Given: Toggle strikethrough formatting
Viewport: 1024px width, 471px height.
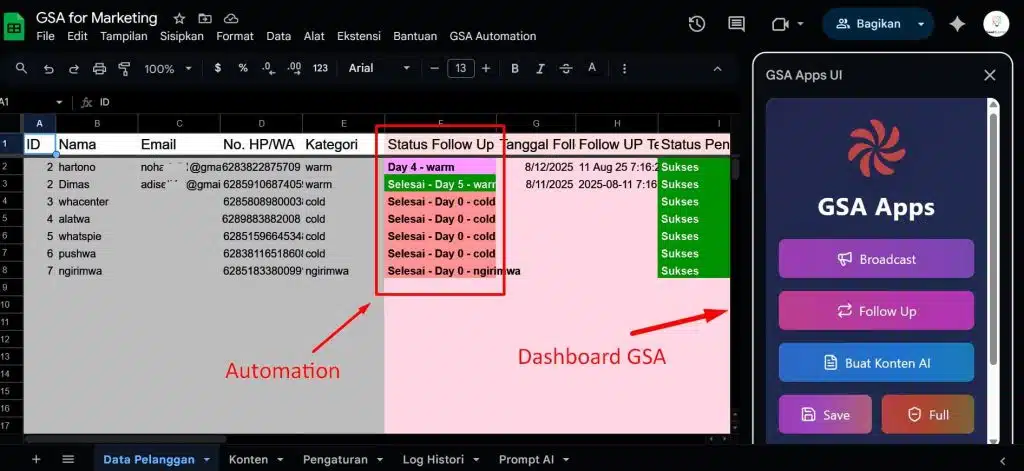Looking at the screenshot, I should click(566, 68).
